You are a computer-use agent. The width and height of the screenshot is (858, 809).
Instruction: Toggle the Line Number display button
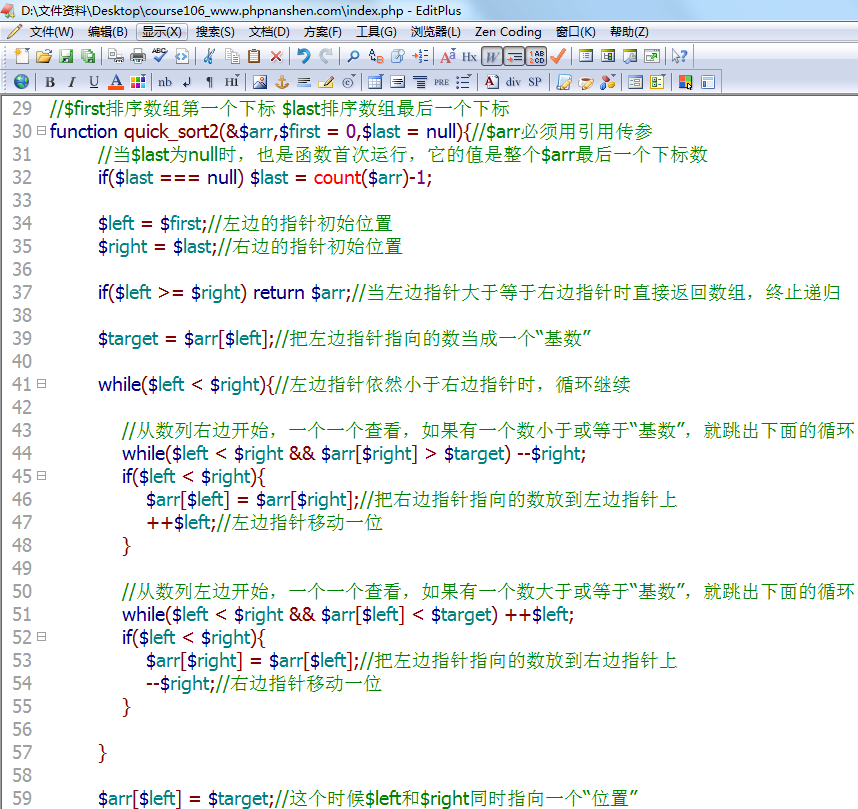click(x=536, y=56)
